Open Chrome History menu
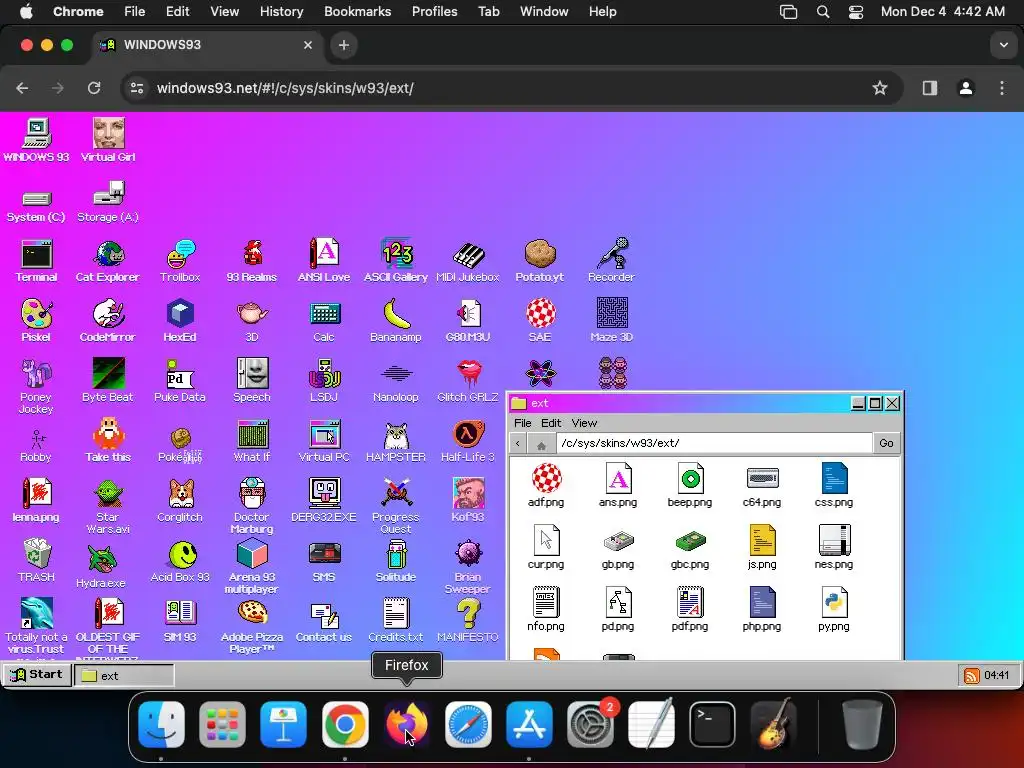This screenshot has height=768, width=1024. click(281, 11)
